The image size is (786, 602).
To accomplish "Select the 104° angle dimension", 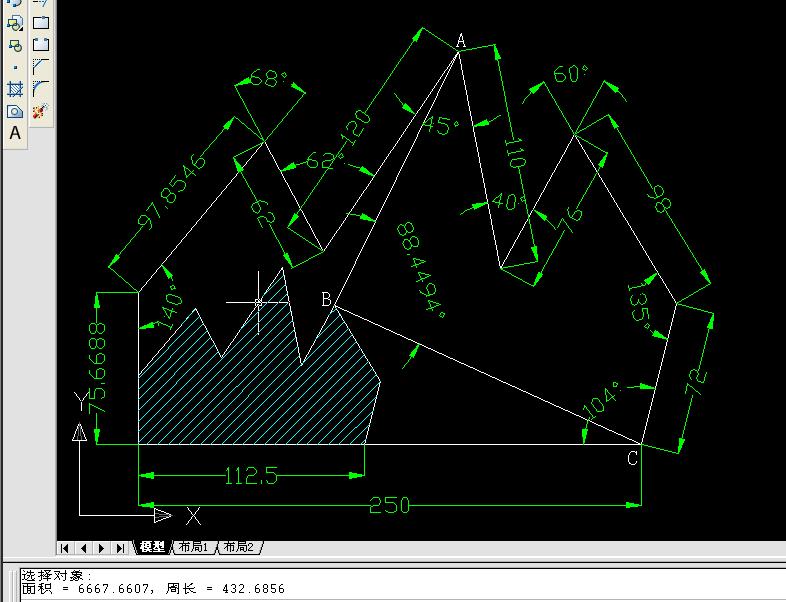I will [x=603, y=399].
